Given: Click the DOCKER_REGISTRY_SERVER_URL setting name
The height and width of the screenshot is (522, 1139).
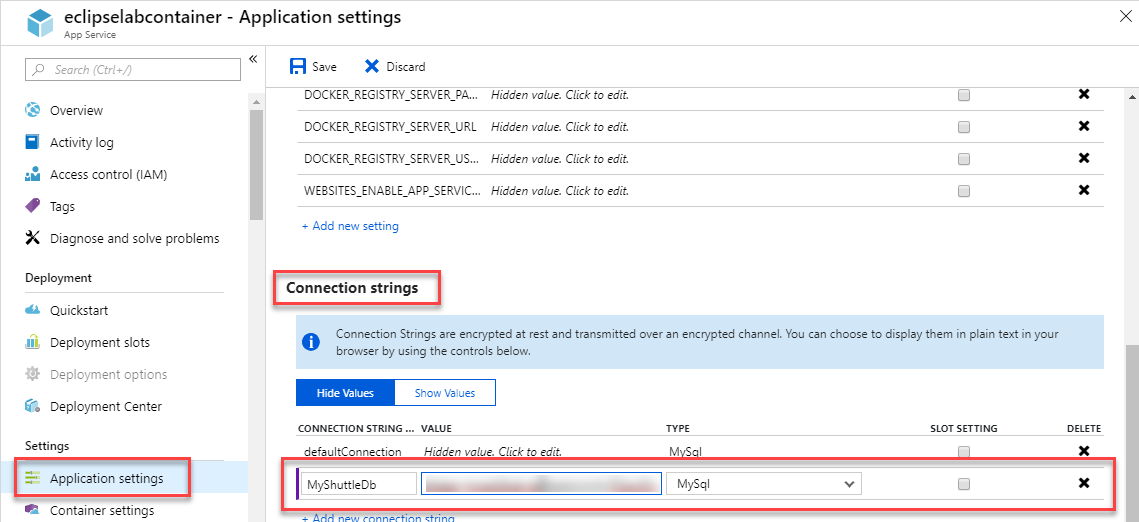Looking at the screenshot, I should 390,126.
